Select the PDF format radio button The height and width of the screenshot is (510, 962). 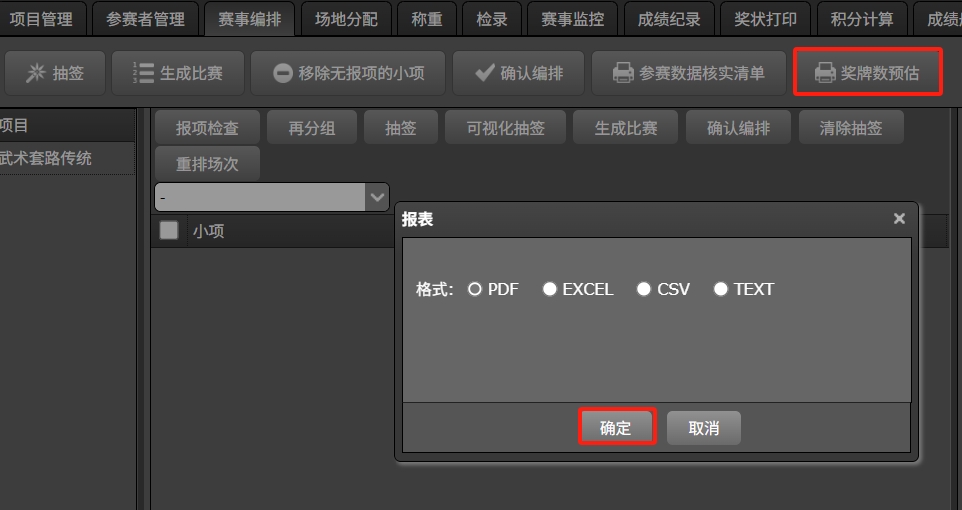[475, 289]
